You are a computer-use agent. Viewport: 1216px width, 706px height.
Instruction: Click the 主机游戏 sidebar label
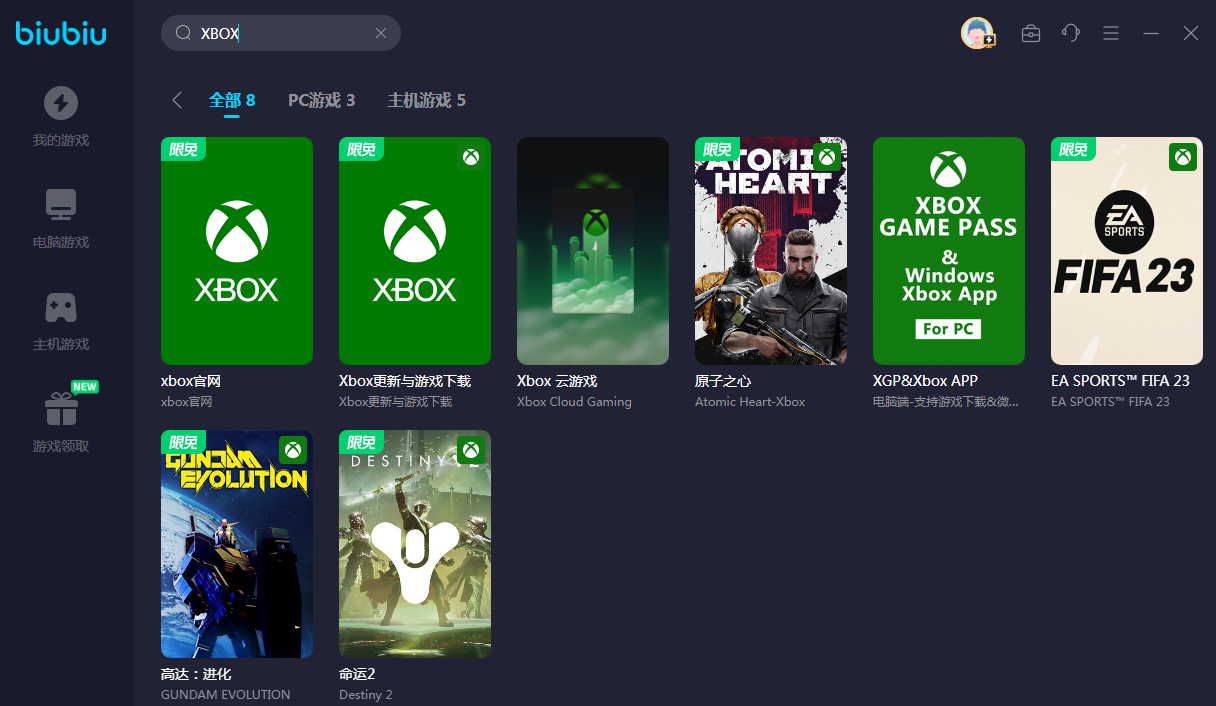coord(61,345)
